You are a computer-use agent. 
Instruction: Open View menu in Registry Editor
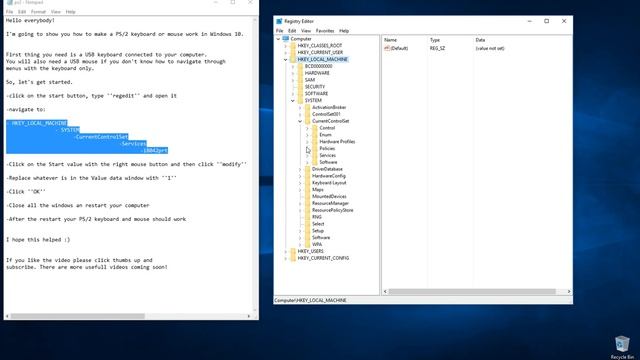306,31
